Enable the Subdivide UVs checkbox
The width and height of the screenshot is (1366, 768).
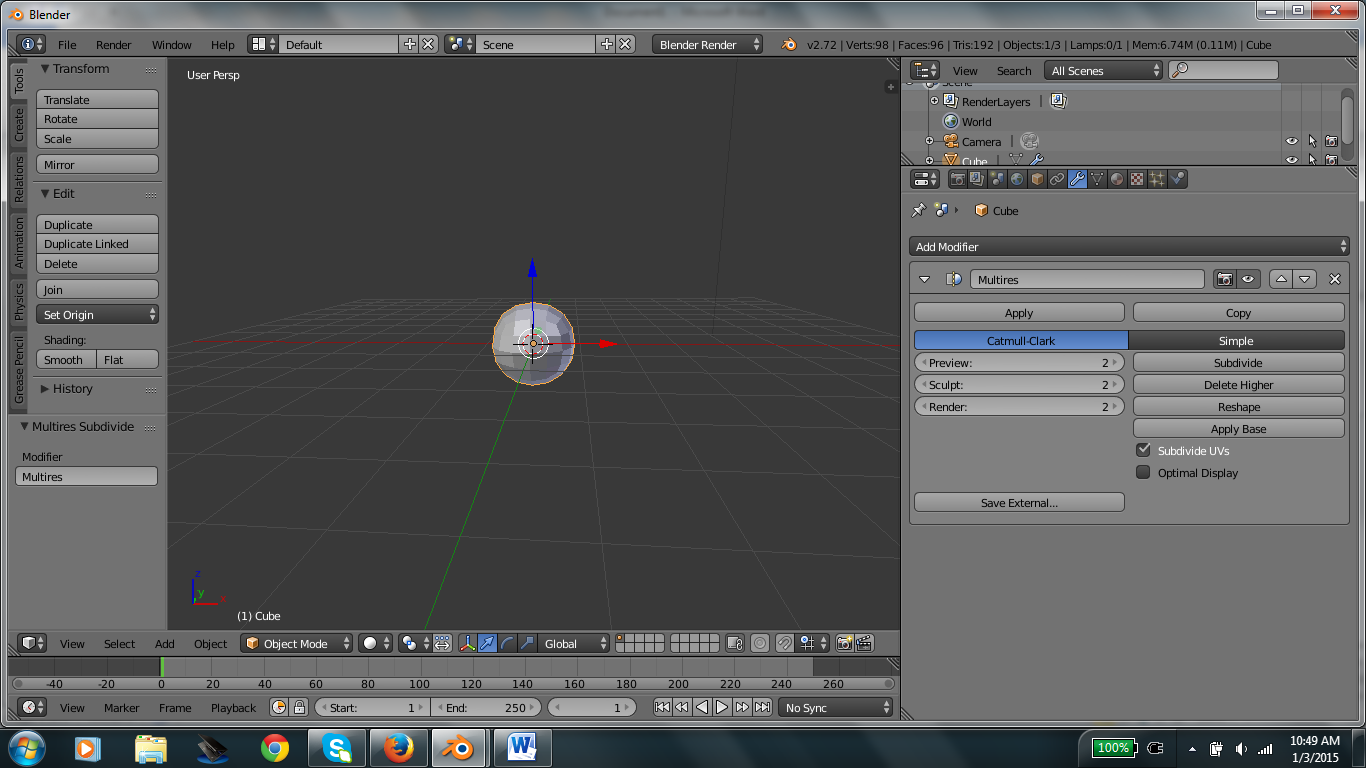[1143, 451]
